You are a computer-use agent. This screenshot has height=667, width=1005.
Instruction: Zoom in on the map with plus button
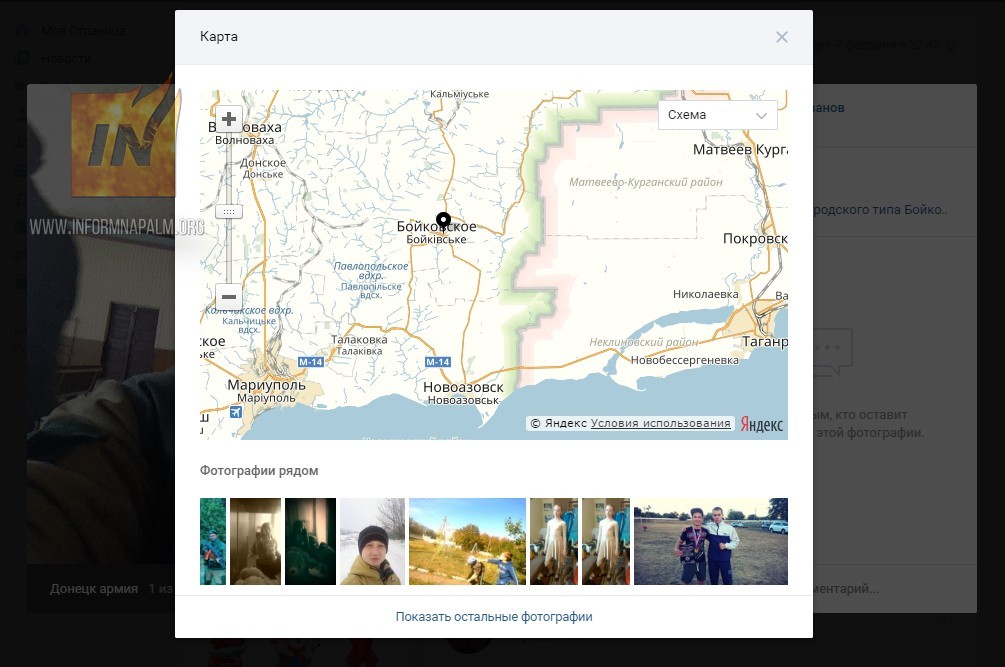(229, 119)
